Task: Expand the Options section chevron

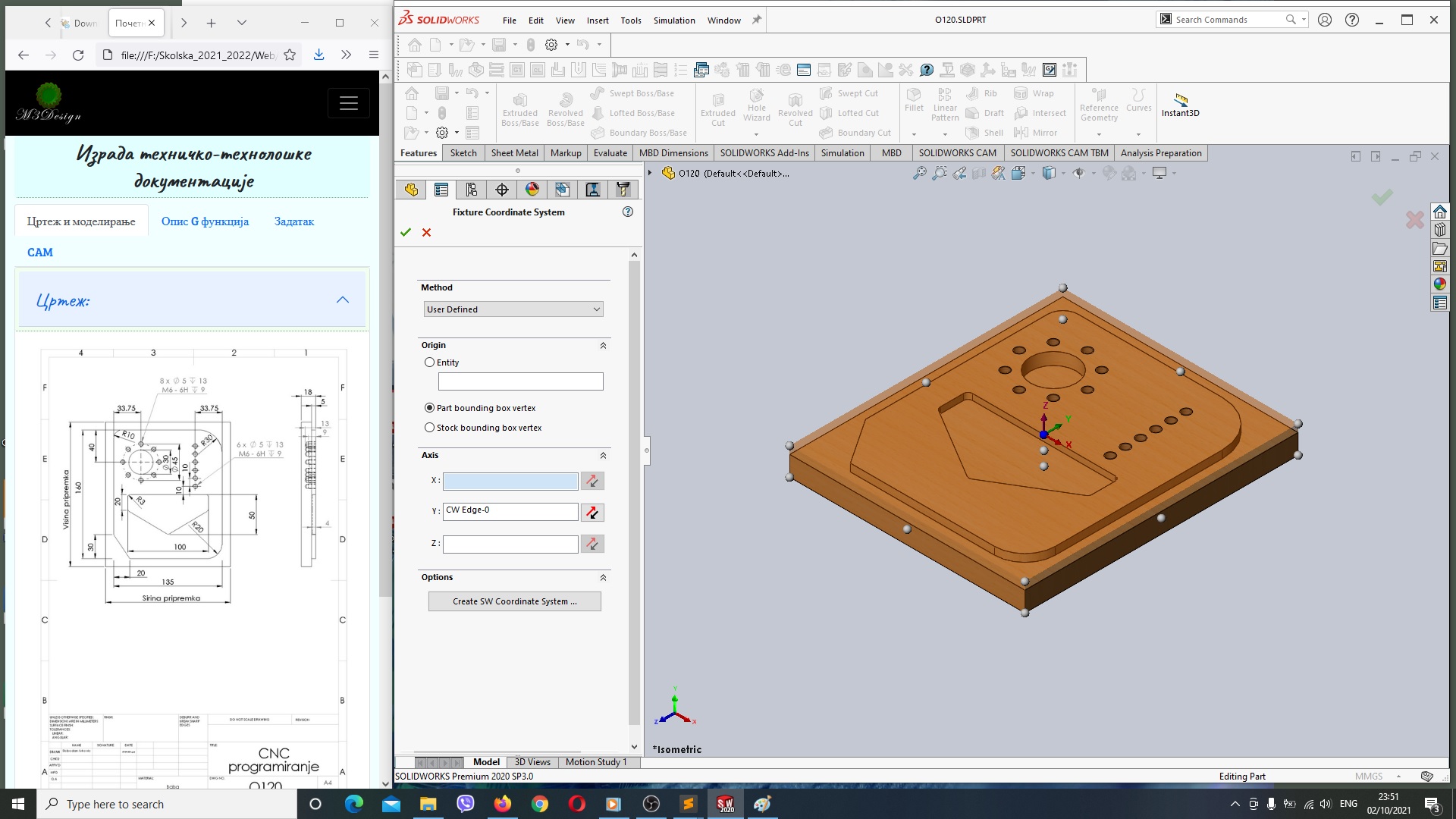Action: 604,577
